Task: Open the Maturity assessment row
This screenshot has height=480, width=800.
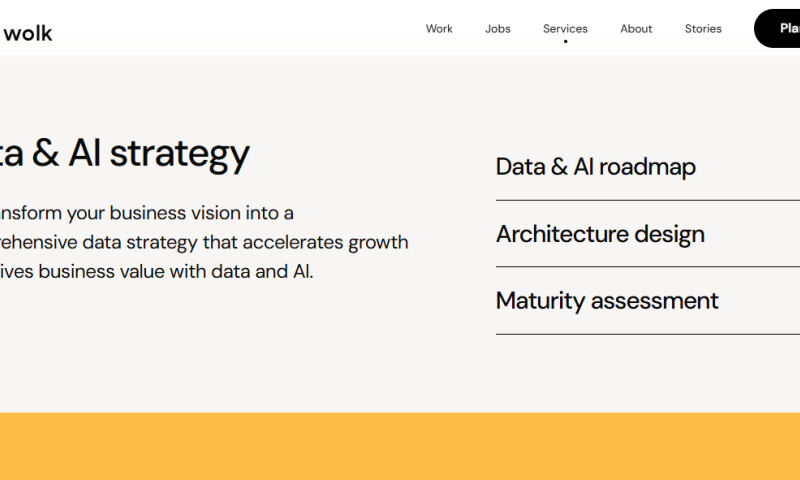Action: [x=607, y=301]
